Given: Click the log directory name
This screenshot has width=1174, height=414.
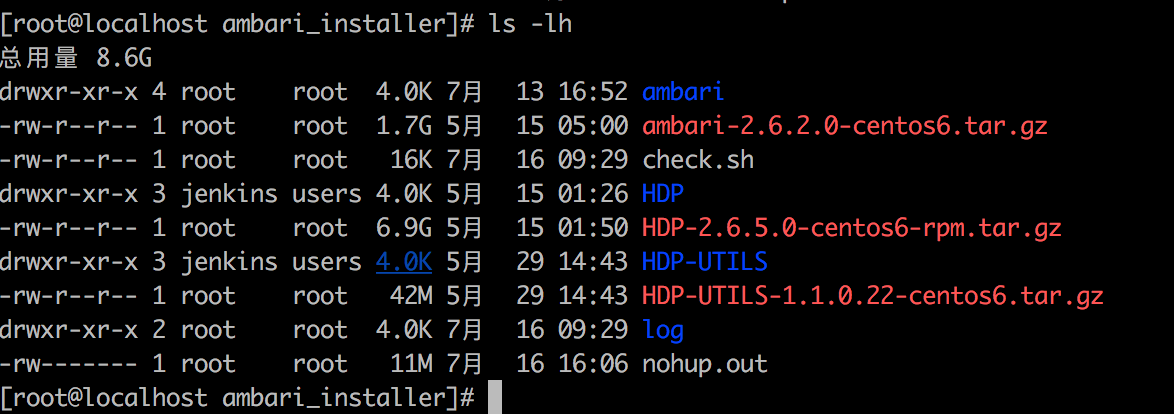Looking at the screenshot, I should pos(663,330).
